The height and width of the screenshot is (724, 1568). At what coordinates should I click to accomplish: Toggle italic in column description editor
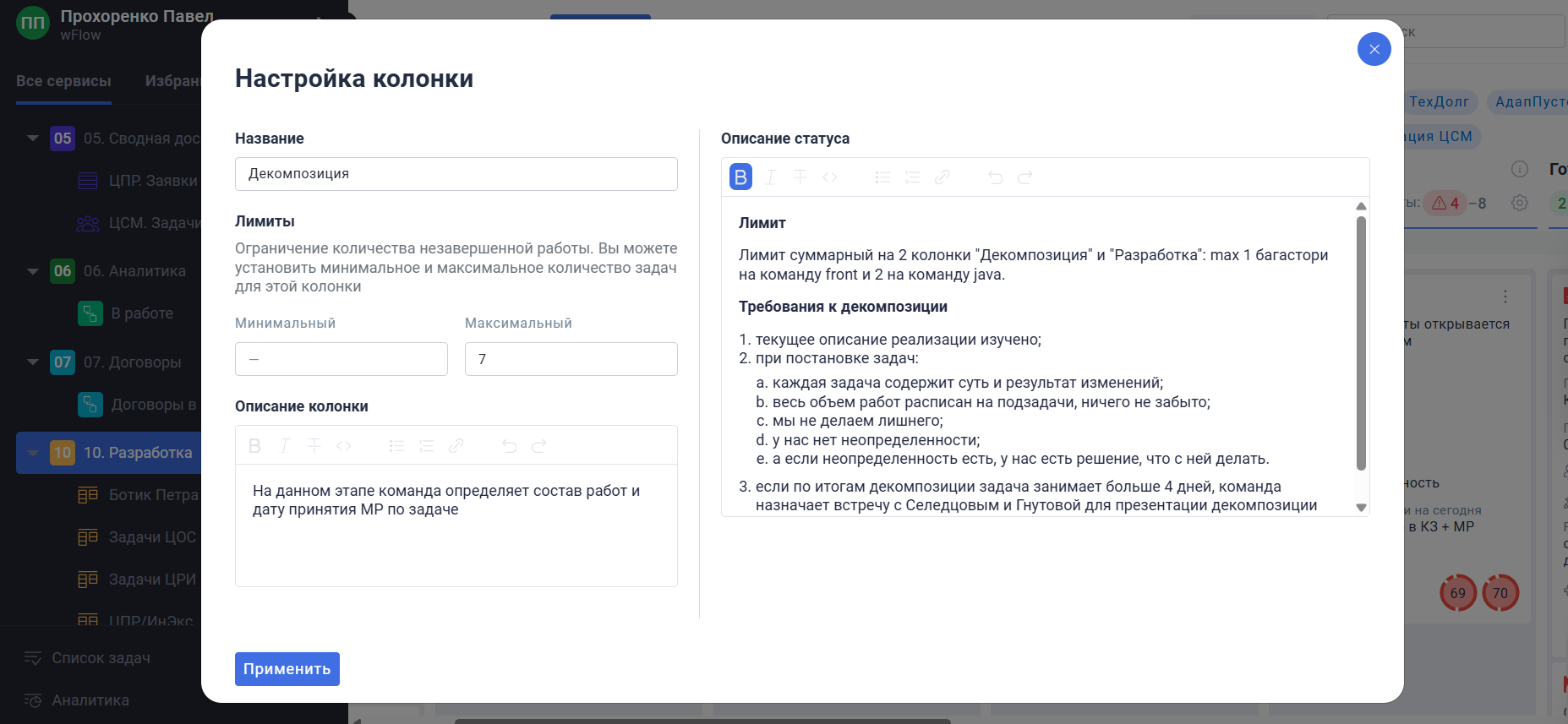pos(284,445)
